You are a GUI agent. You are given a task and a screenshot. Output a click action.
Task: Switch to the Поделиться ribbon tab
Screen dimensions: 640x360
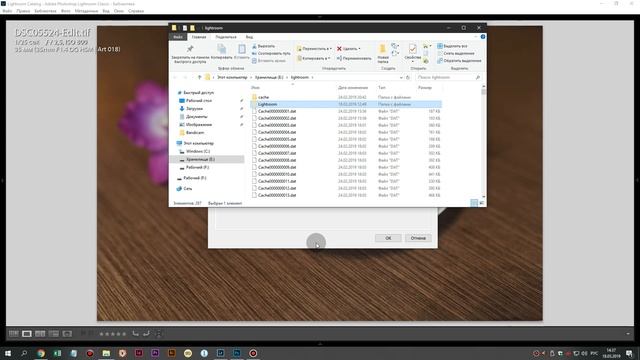226,37
